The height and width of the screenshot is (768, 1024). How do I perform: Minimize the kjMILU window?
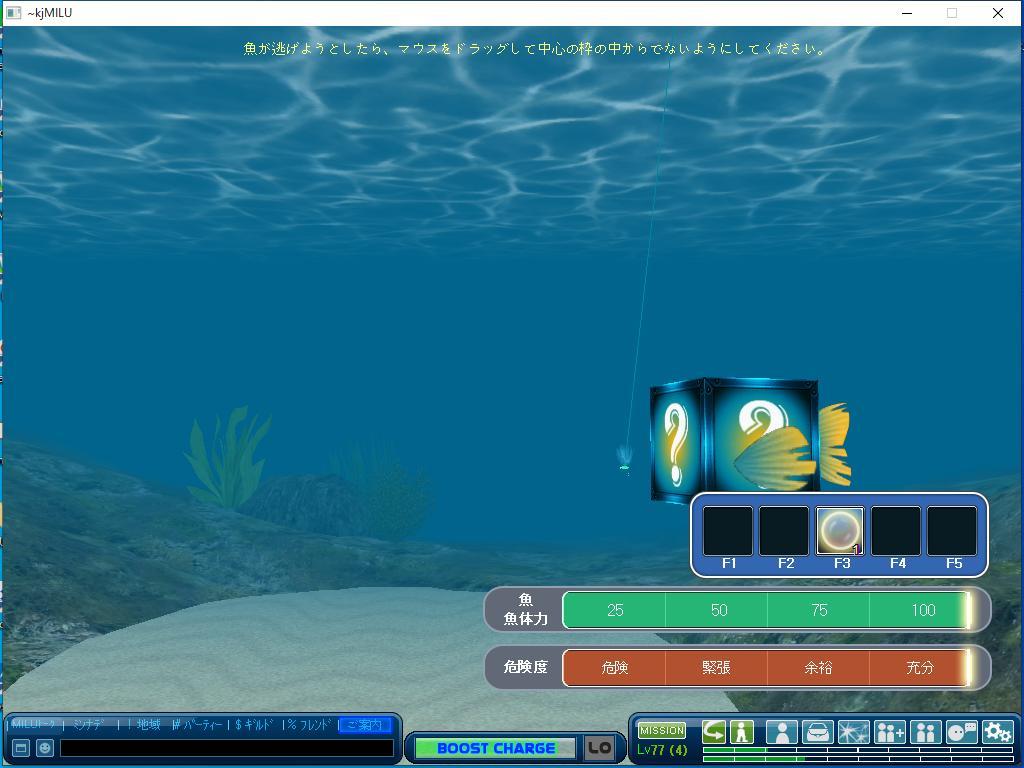(907, 13)
